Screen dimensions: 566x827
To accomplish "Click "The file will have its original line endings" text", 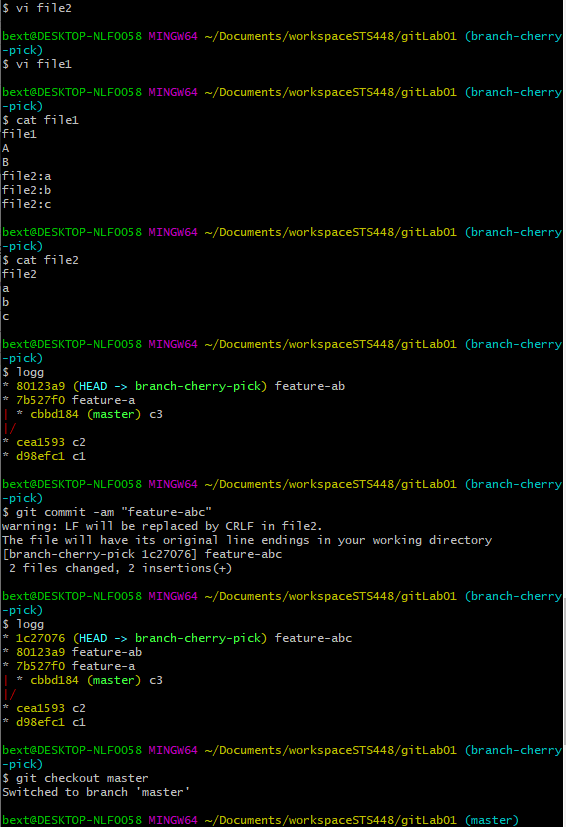I will [x=247, y=540].
